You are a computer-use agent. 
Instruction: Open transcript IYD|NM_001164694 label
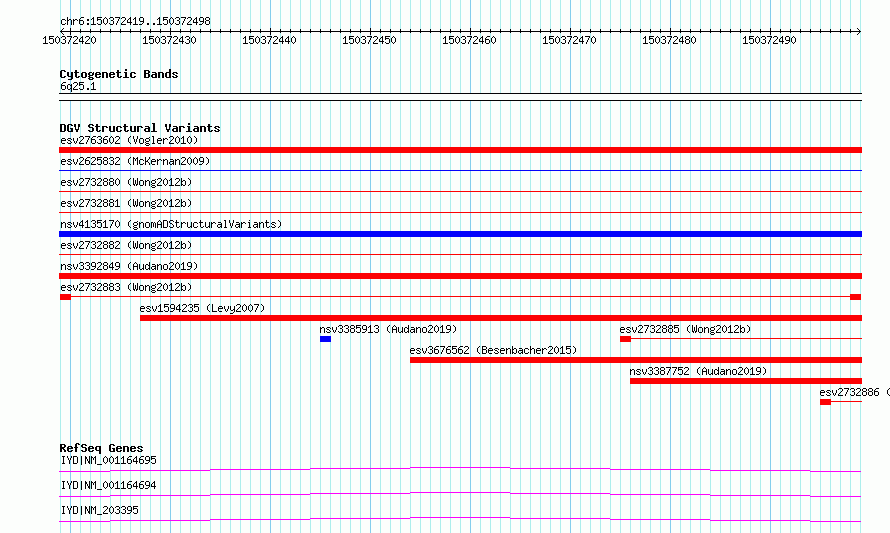tap(108, 485)
